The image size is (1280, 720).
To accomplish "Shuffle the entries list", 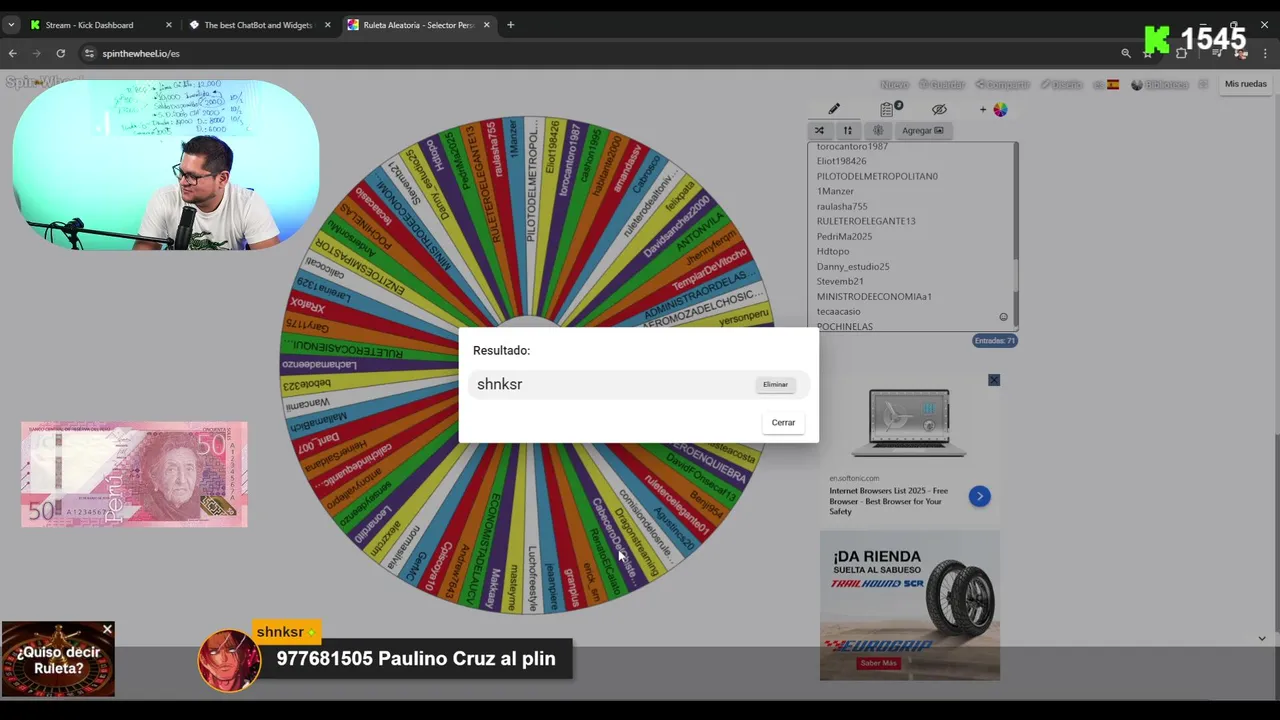I will (x=819, y=130).
